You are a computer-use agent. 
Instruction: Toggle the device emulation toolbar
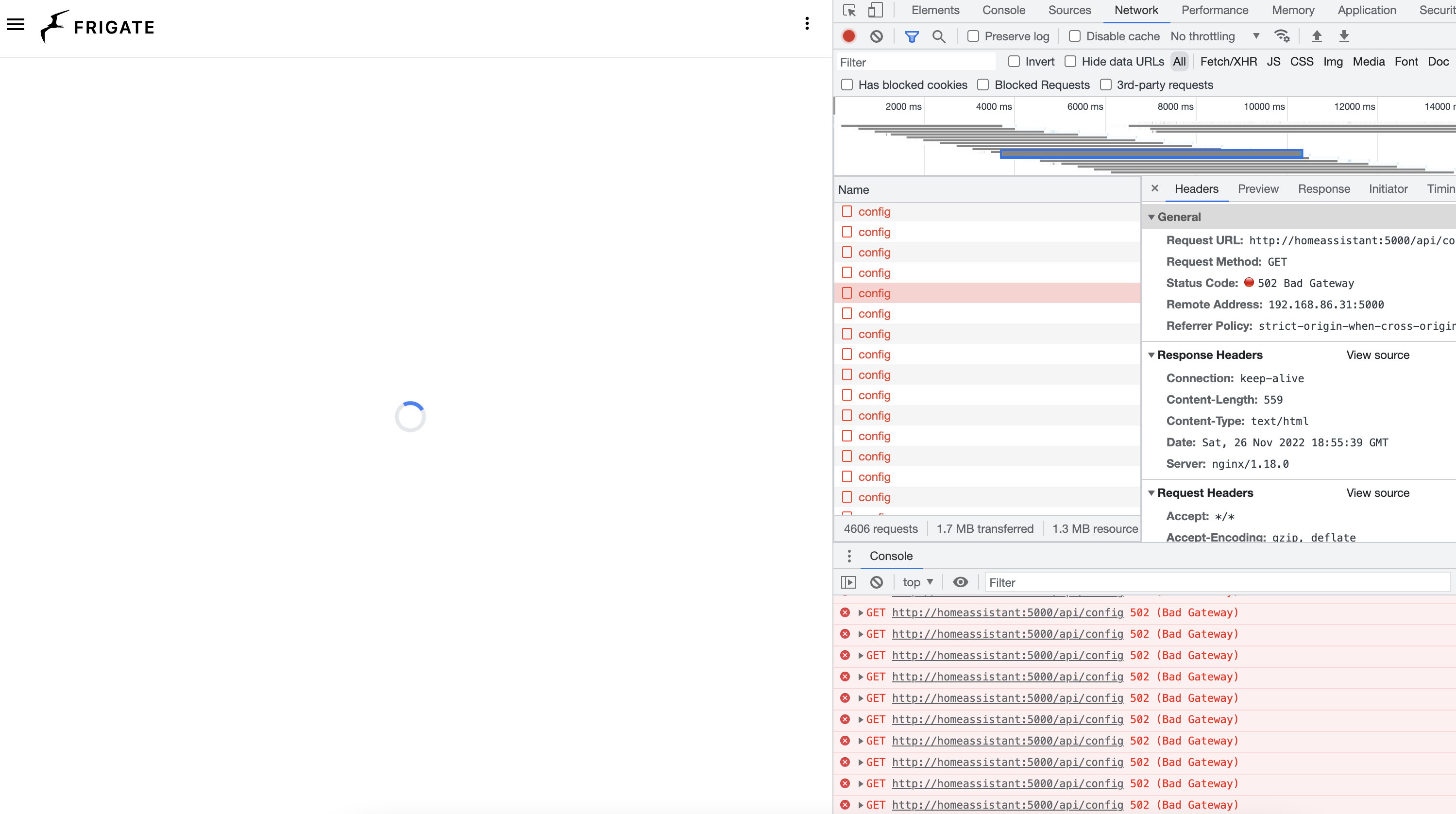coord(876,10)
